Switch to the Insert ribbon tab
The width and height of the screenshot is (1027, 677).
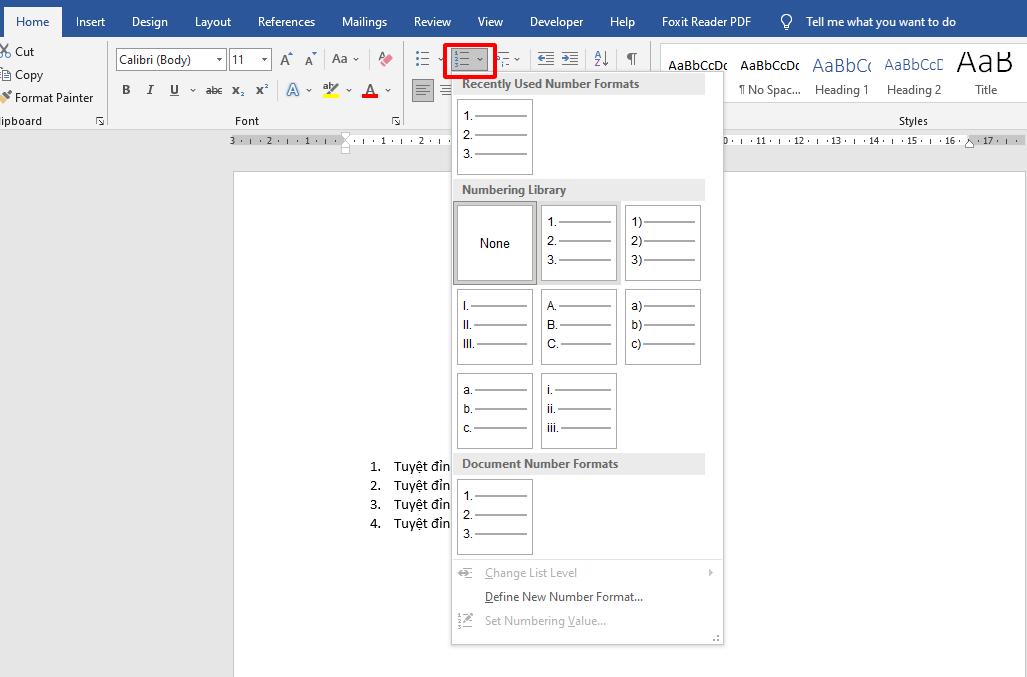click(x=90, y=22)
